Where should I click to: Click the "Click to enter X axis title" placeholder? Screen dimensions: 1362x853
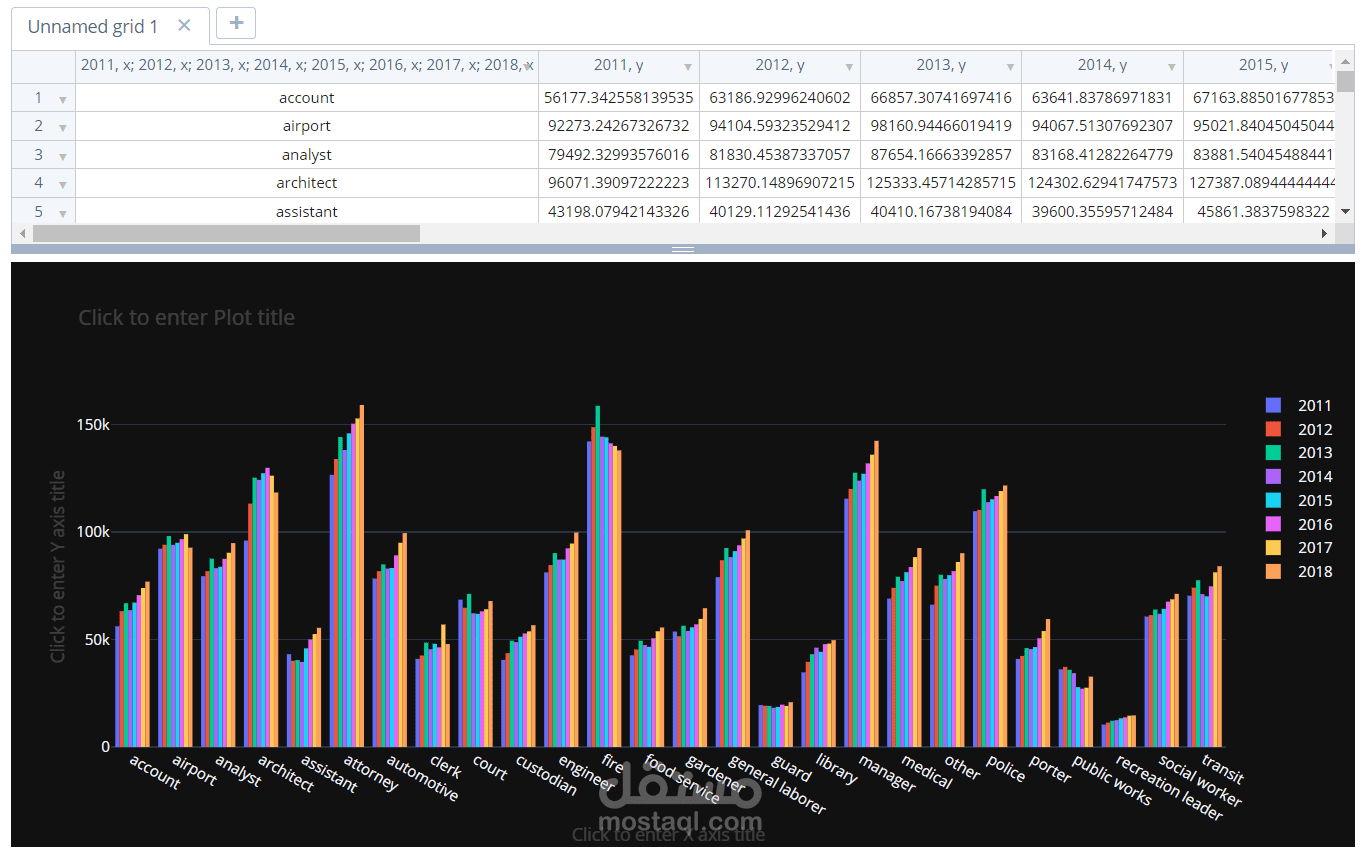(x=668, y=834)
